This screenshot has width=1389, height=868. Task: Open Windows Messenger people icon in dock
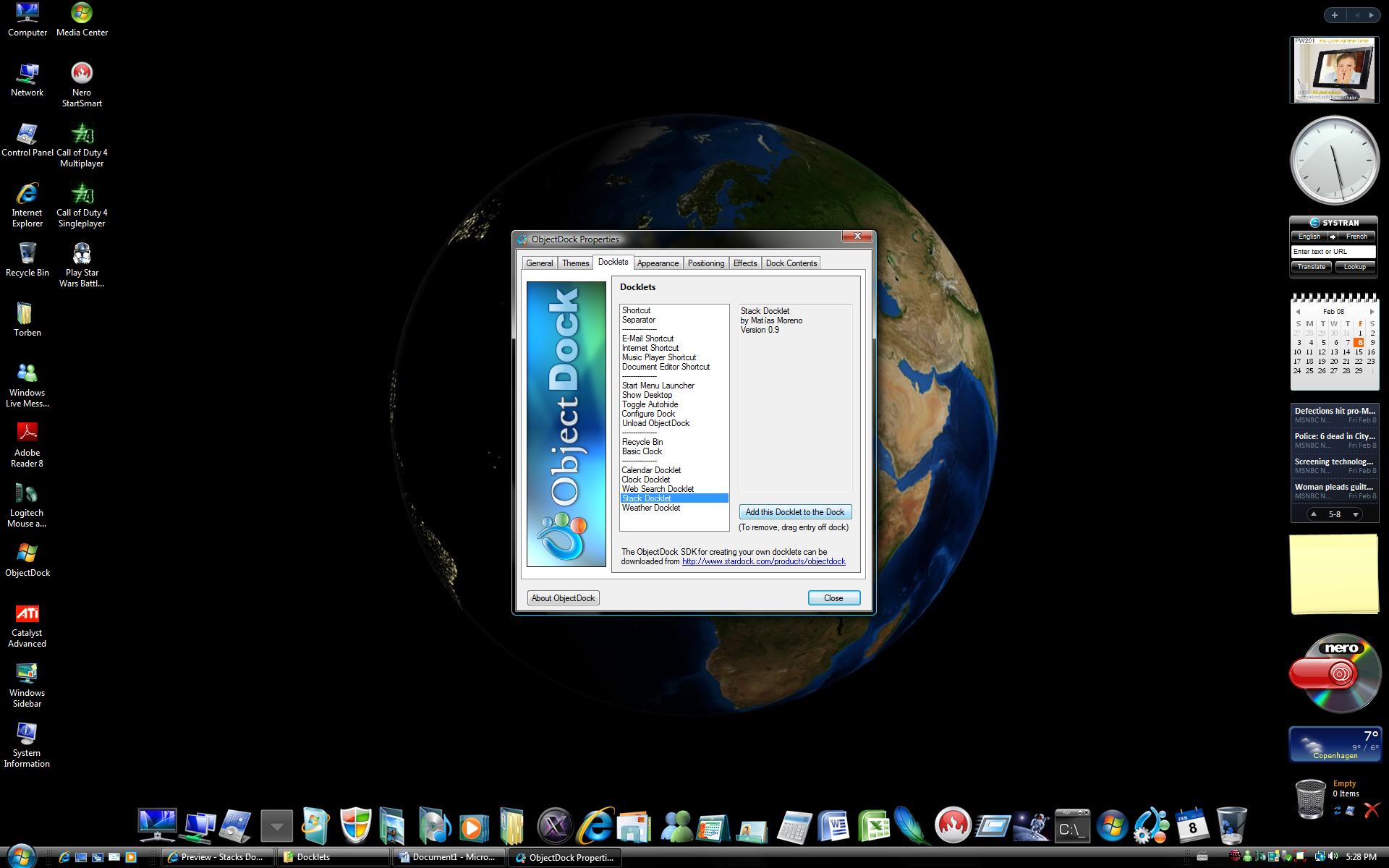pos(675,825)
